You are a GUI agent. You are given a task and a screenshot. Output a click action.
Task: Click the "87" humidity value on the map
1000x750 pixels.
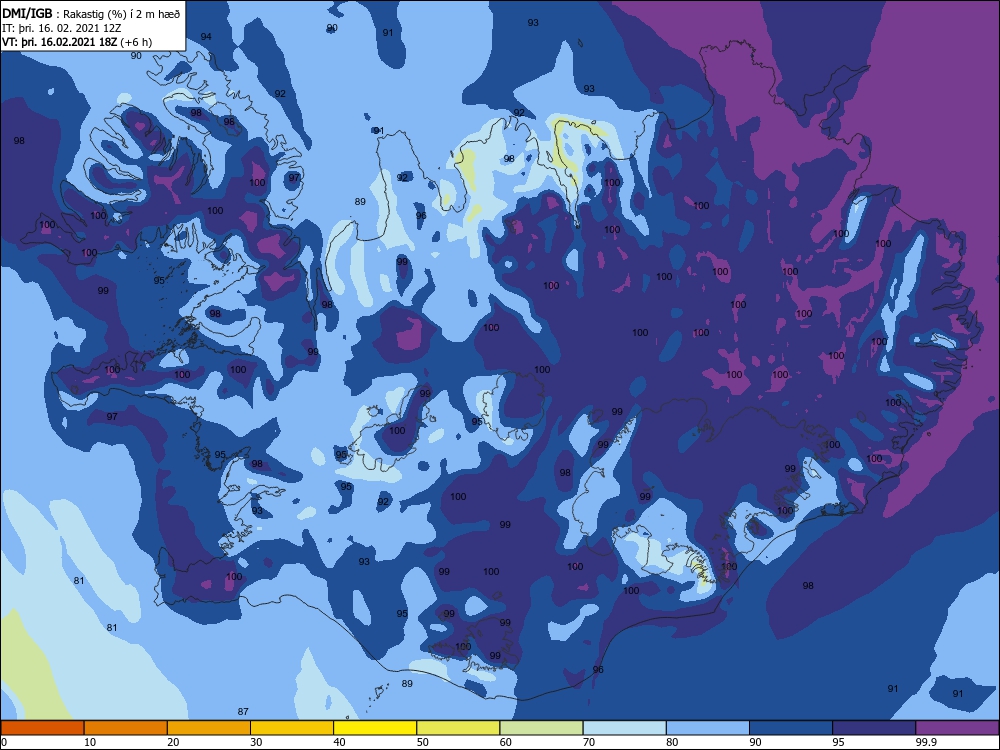pyautogui.click(x=242, y=711)
